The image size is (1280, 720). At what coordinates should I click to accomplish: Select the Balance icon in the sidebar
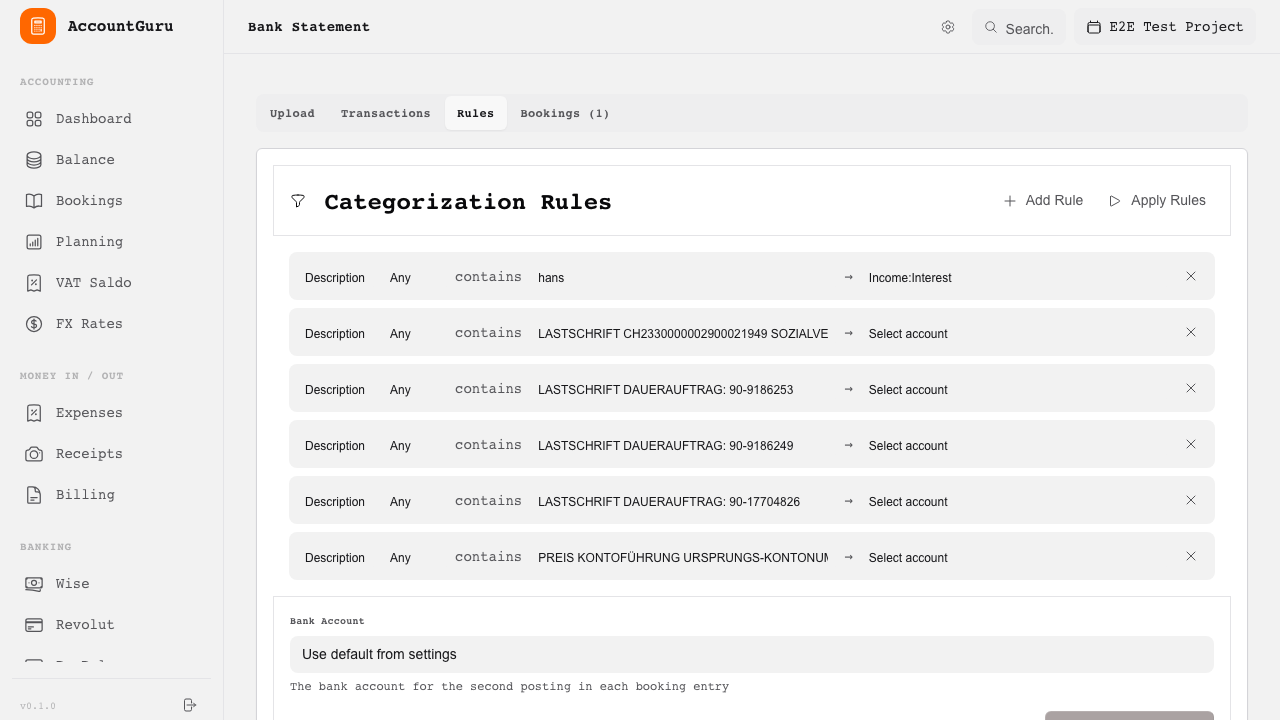point(33,159)
